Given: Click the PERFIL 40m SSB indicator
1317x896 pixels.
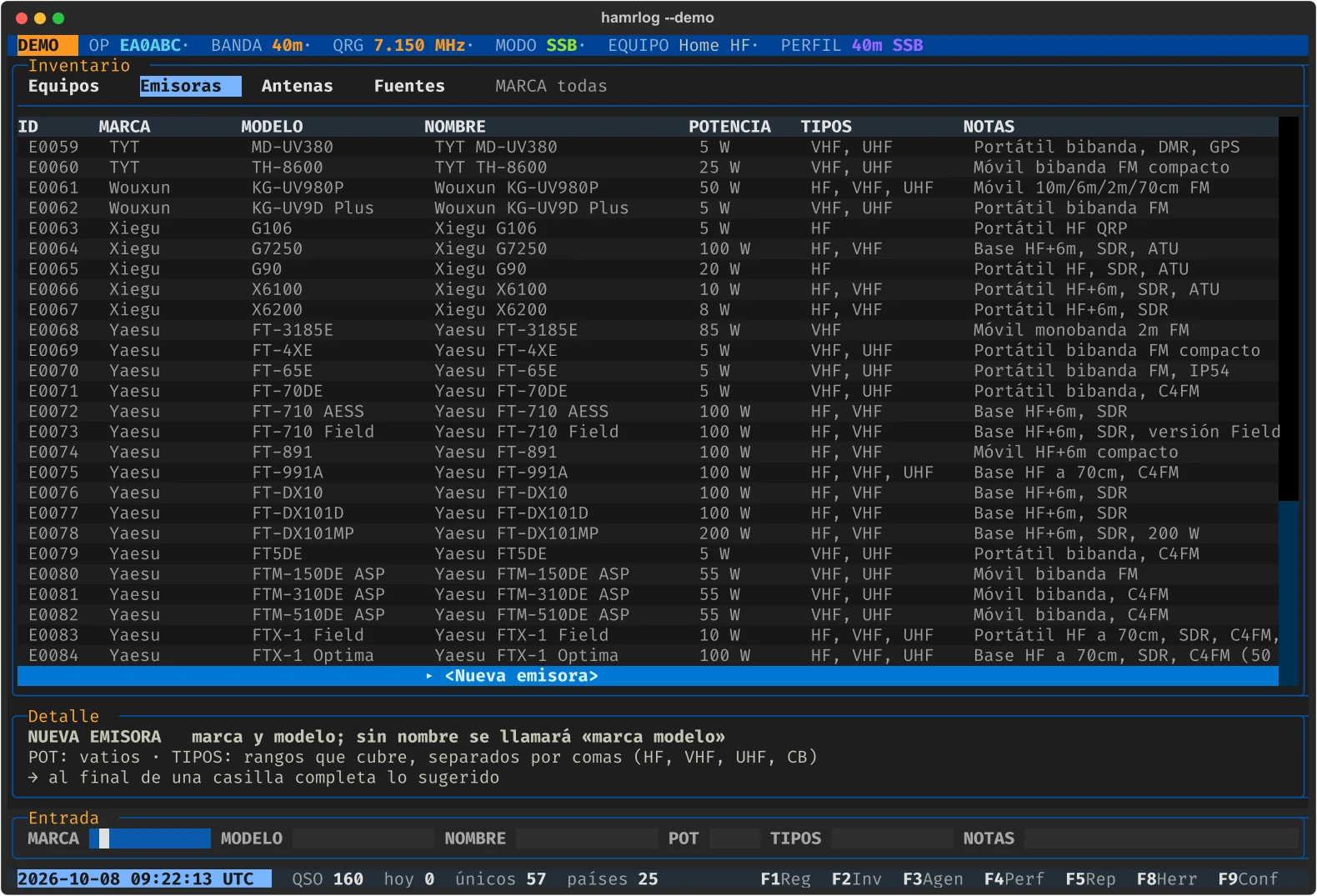Looking at the screenshot, I should pos(852,45).
